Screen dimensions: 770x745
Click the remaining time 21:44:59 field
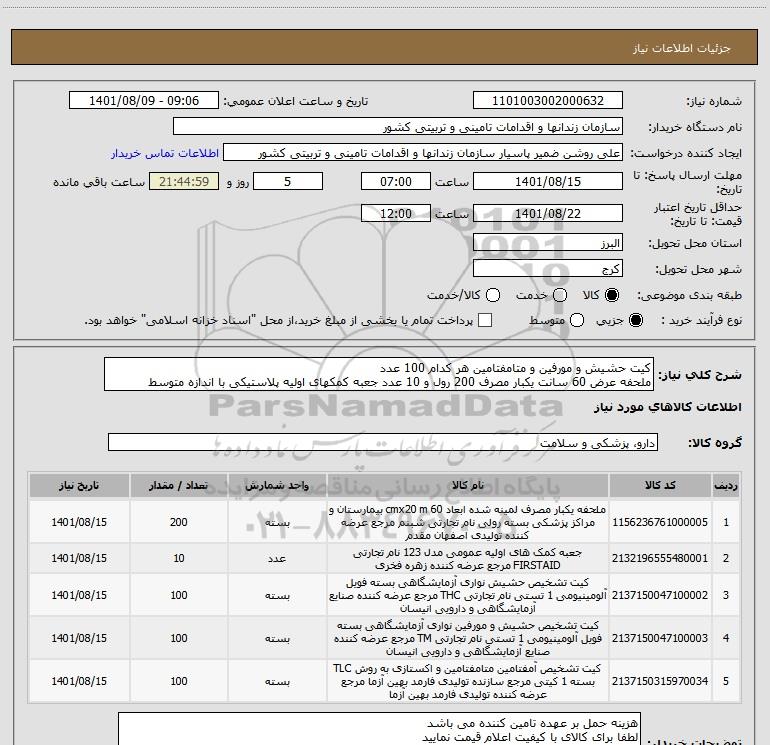coord(184,181)
